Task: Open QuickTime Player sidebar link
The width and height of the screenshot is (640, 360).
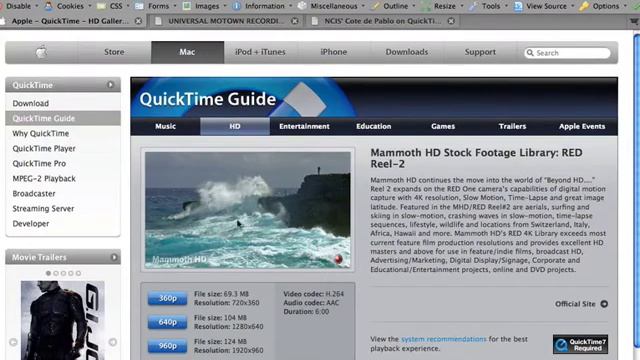Action: coord(44,149)
